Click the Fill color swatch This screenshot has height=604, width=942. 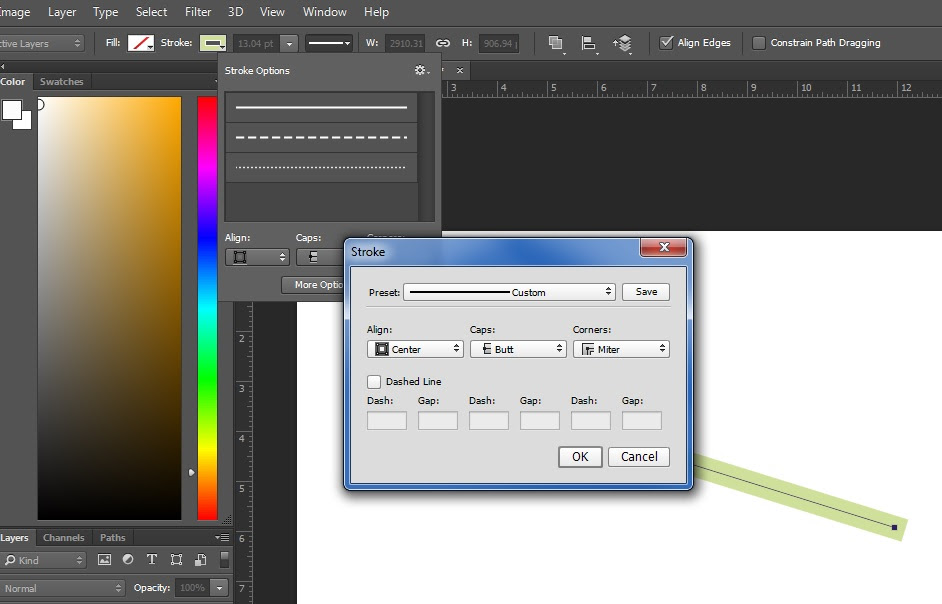point(141,43)
